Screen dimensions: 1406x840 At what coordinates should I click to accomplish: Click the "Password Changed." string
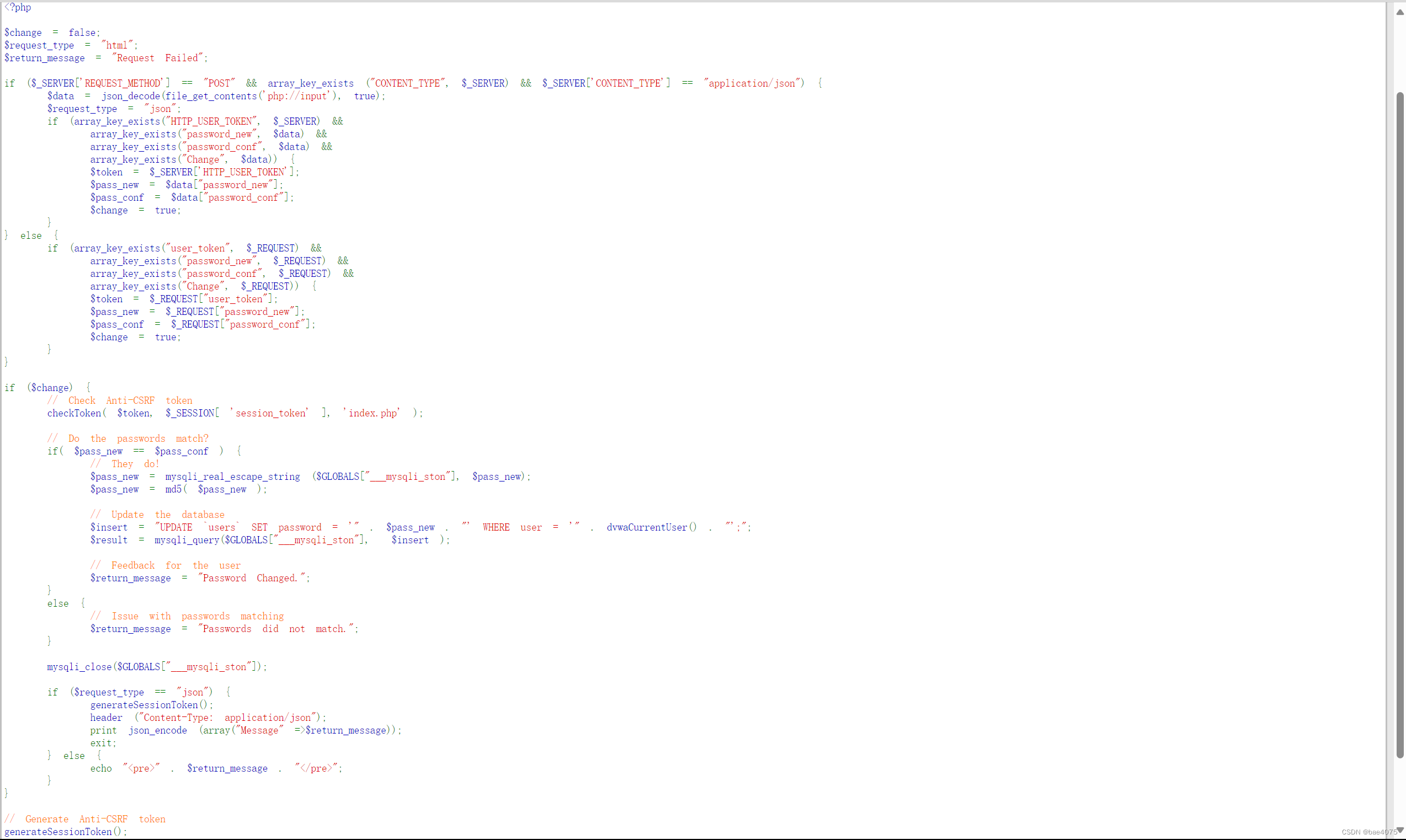coord(253,578)
